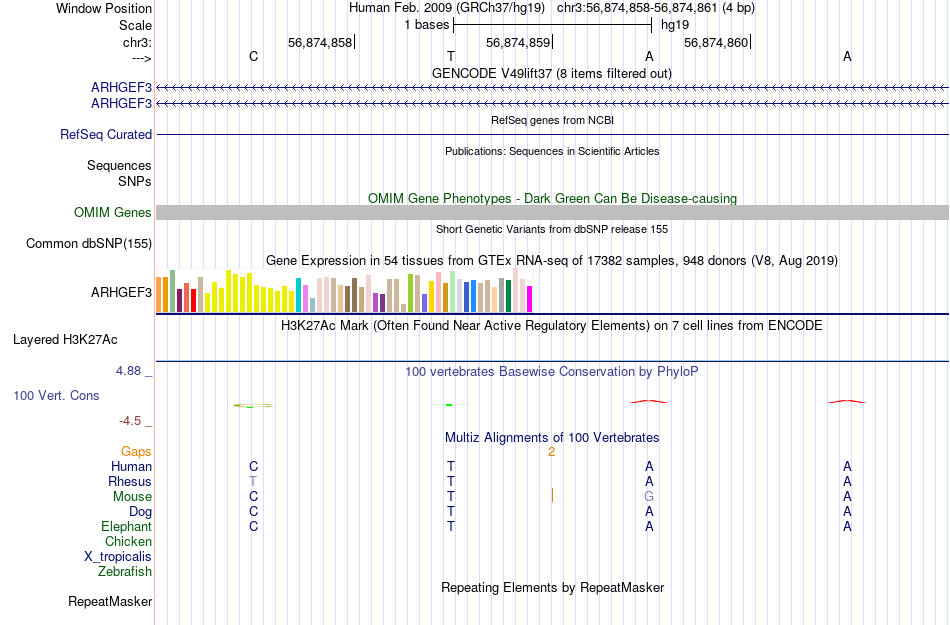Image resolution: width=950 pixels, height=625 pixels.
Task: Click base T in the reference sequence row
Action: [451, 56]
